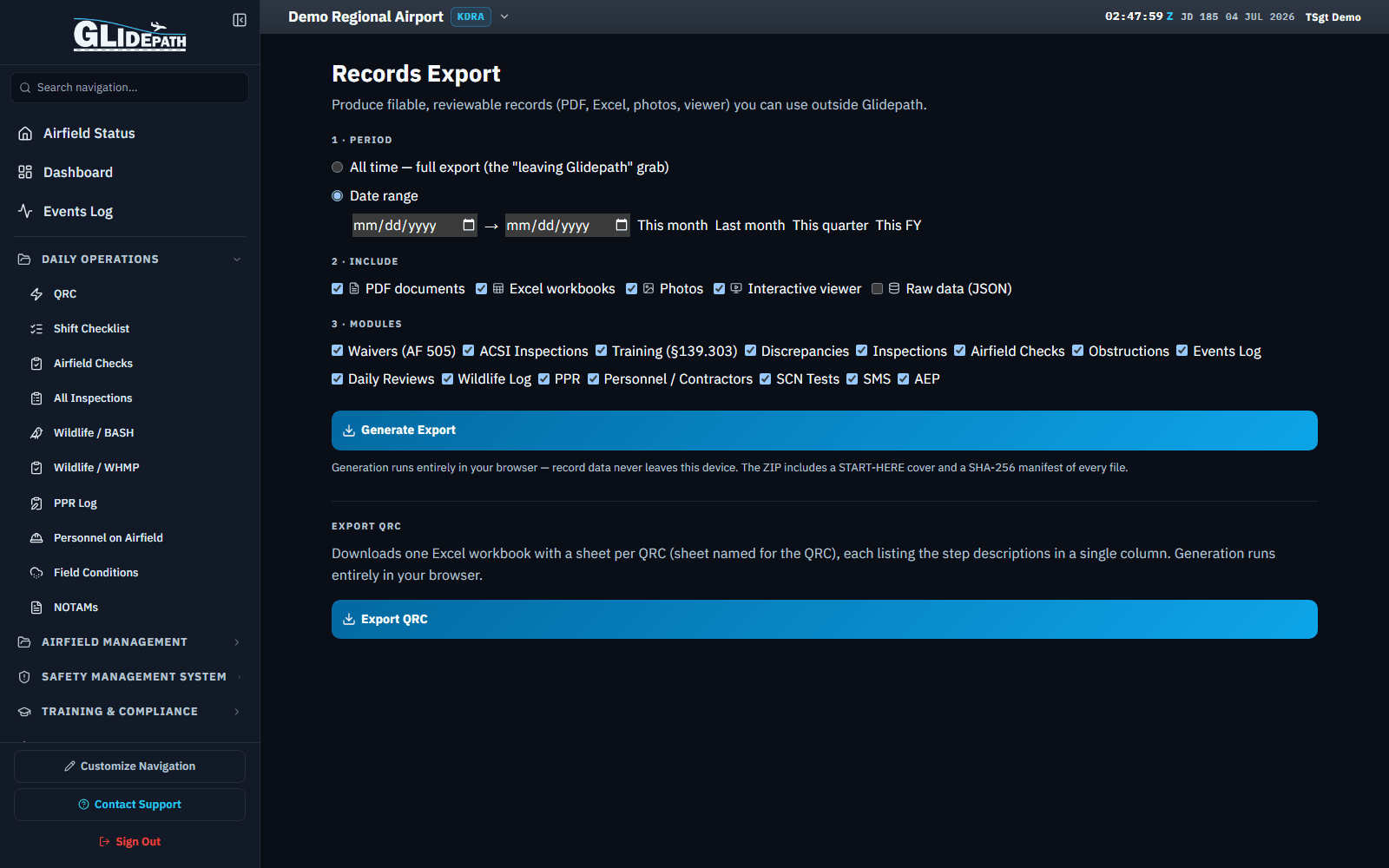Uncheck the Photos checkbox

point(632,289)
